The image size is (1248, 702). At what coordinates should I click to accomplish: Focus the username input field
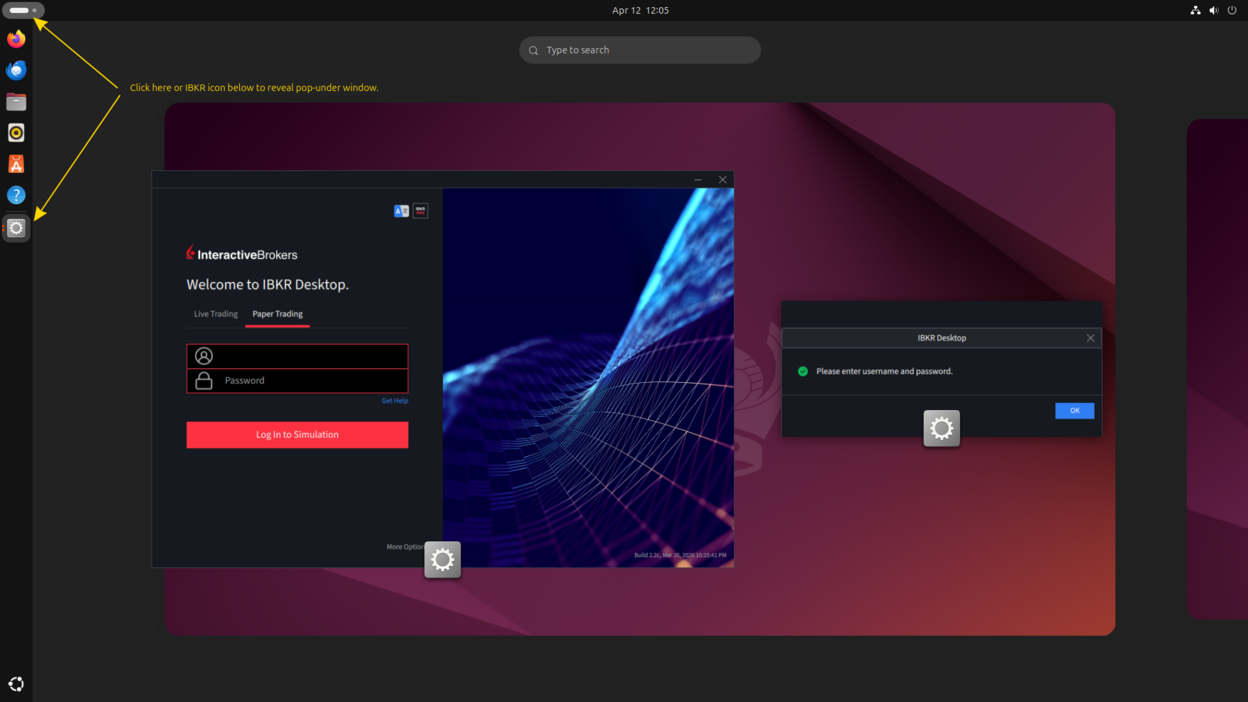pos(297,356)
